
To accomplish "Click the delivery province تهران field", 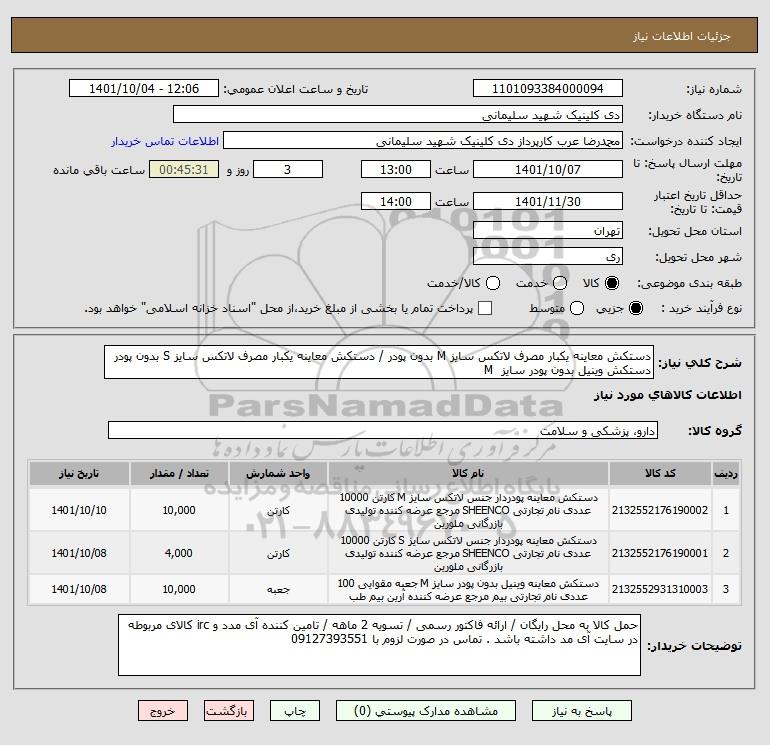I will [x=548, y=230].
